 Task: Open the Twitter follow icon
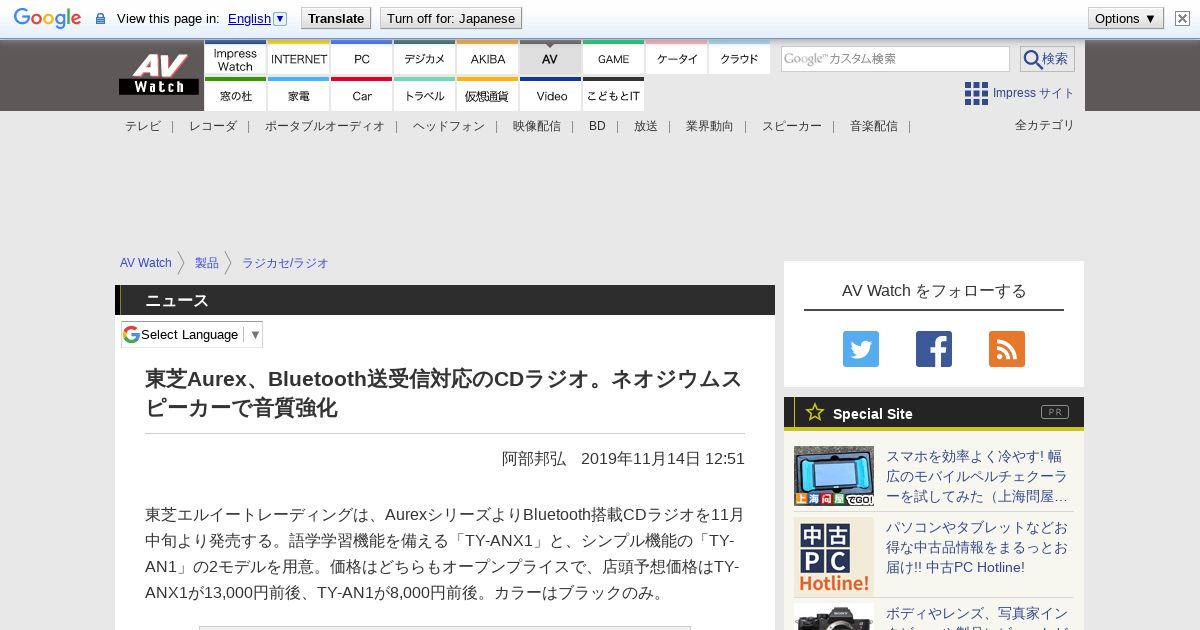tap(861, 349)
